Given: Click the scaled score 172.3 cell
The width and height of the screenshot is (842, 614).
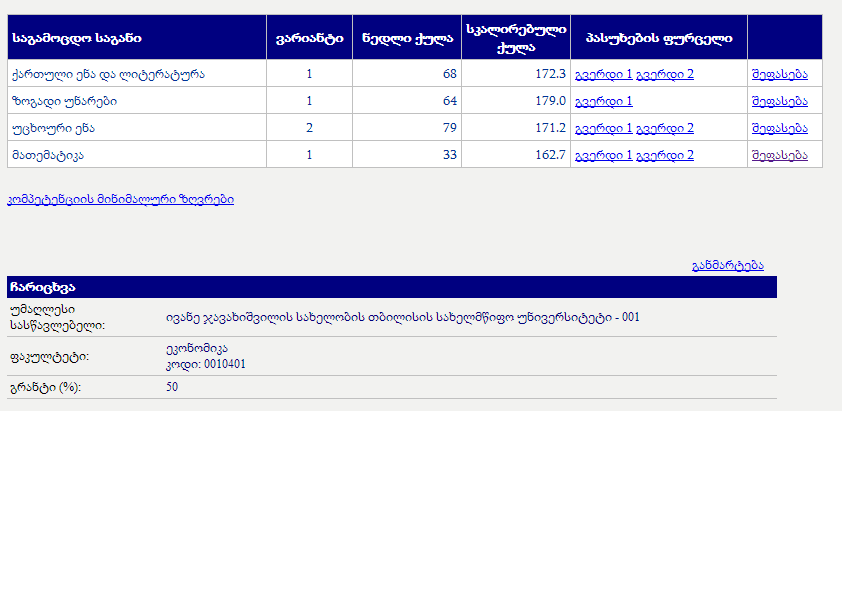Looking at the screenshot, I should (516, 74).
